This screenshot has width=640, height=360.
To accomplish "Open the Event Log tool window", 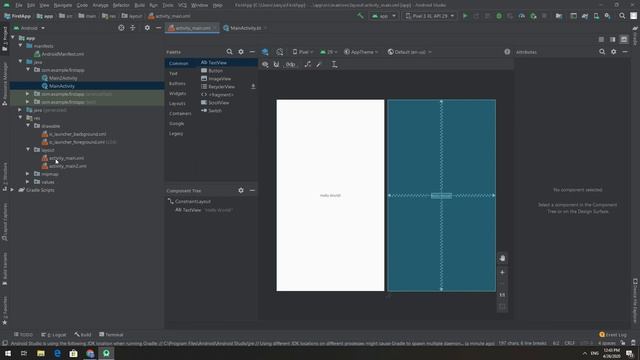I will [612, 334].
